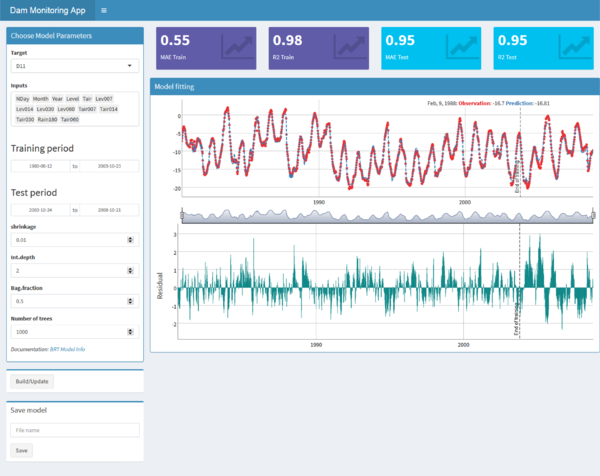
Task: Click the R2 Test chart icon
Action: coord(574,46)
